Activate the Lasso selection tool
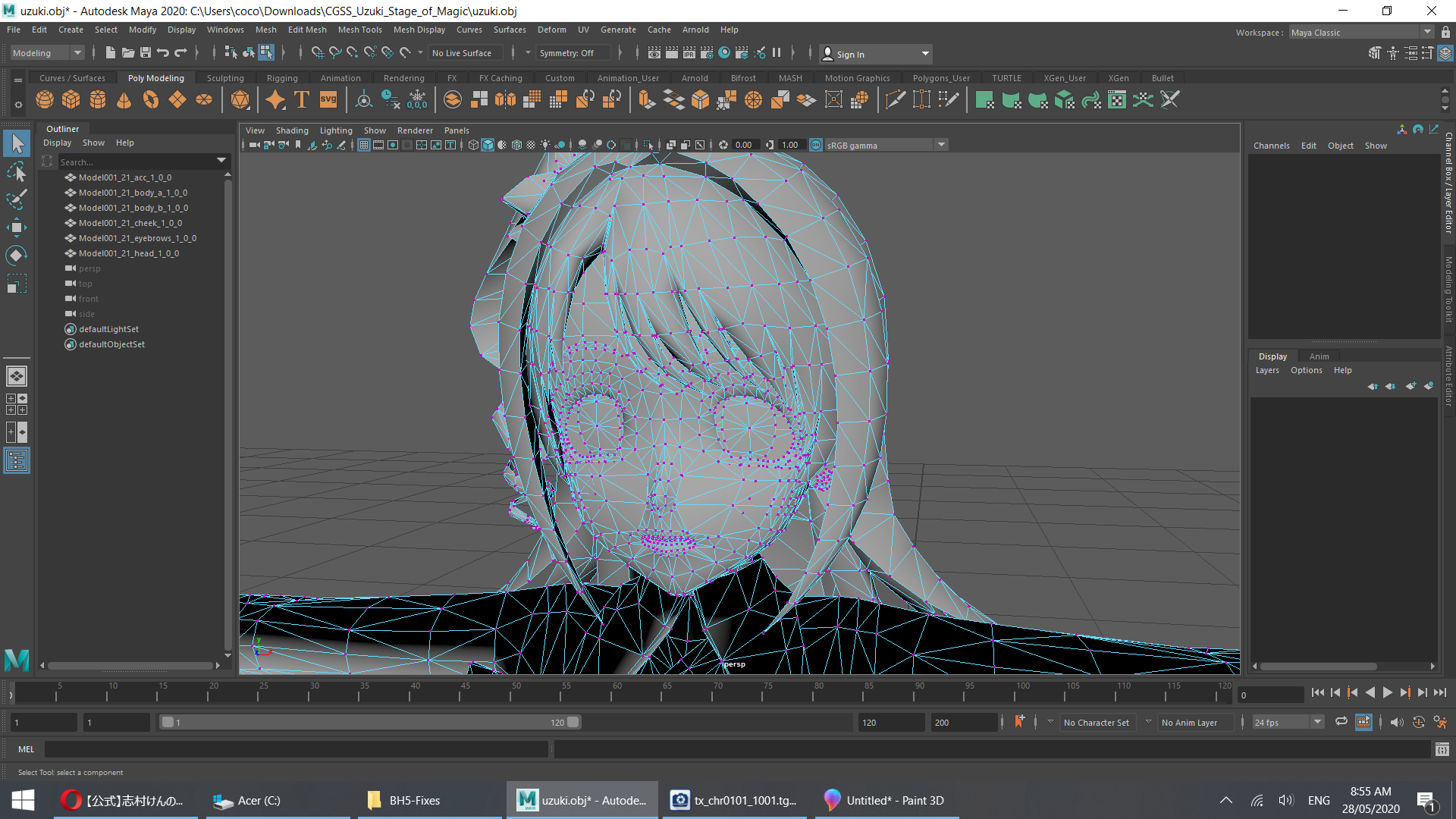1456x819 pixels. 17,171
